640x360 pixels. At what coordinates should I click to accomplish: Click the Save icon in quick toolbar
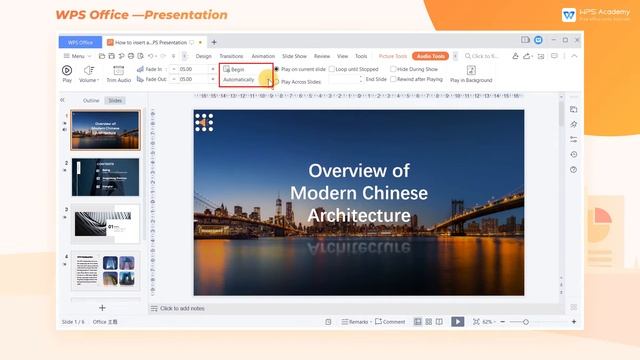[x=111, y=56]
